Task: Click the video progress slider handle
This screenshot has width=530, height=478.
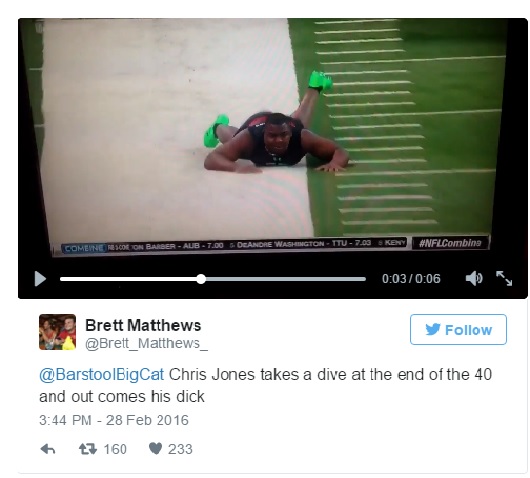Action: pyautogui.click(x=201, y=279)
